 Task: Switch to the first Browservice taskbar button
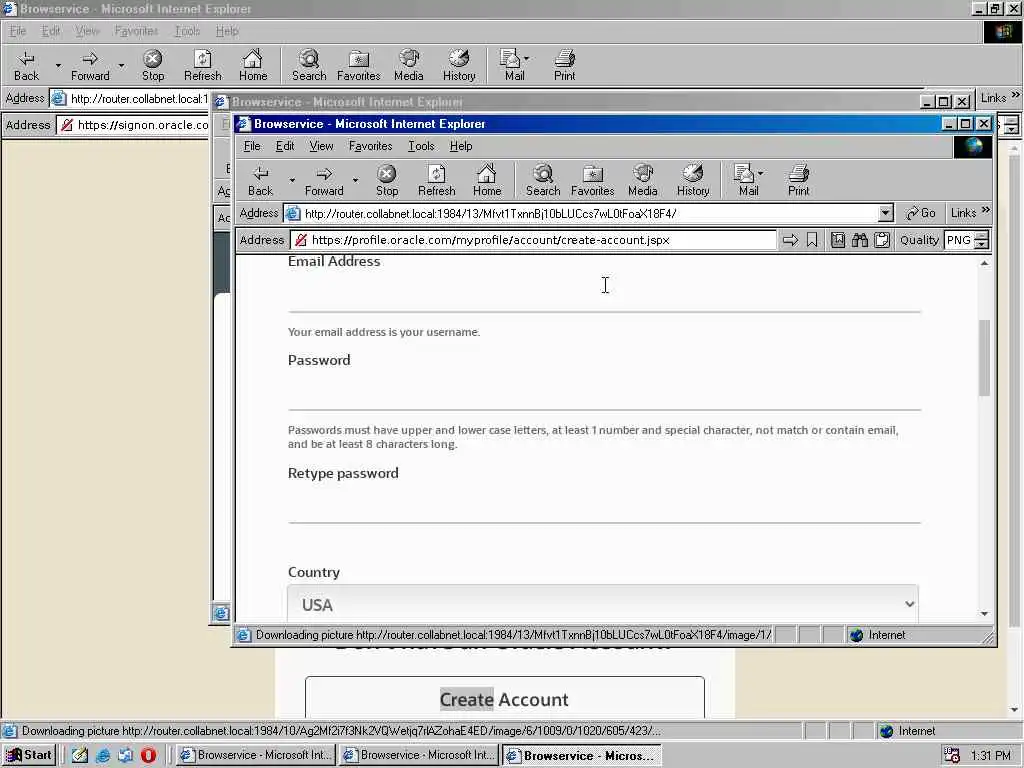coord(256,755)
